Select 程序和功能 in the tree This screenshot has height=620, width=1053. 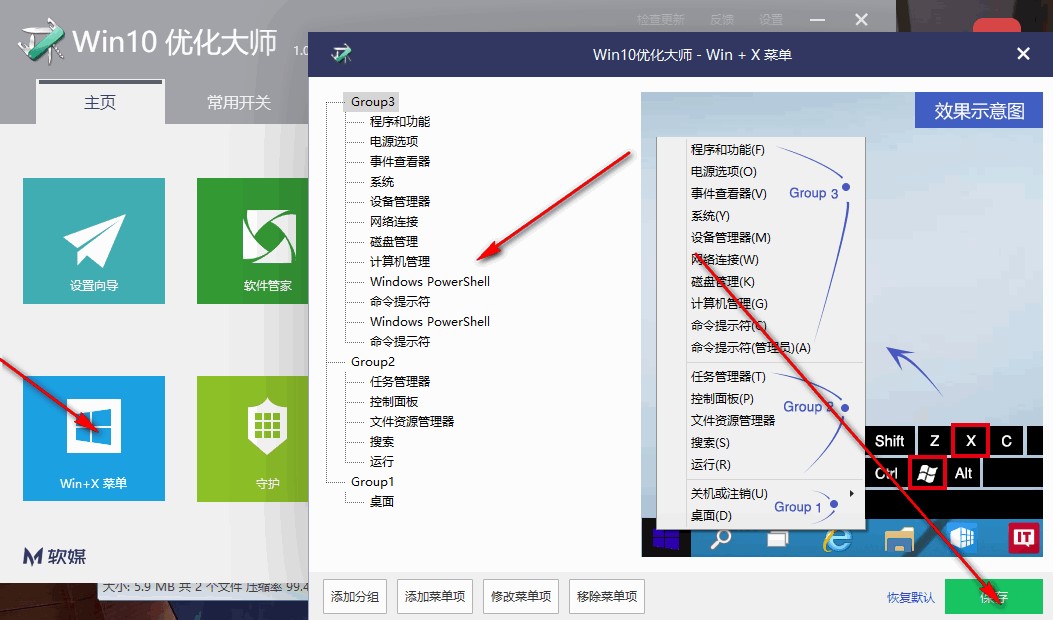pyautogui.click(x=400, y=122)
